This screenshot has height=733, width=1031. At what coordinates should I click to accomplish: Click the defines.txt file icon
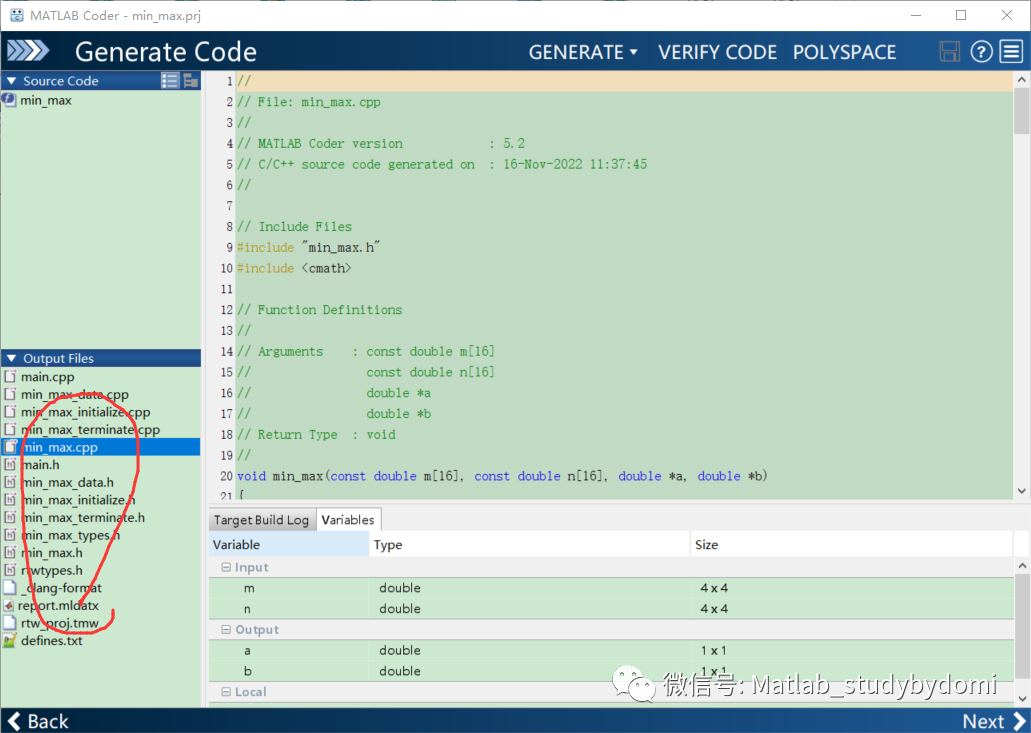tap(10, 640)
